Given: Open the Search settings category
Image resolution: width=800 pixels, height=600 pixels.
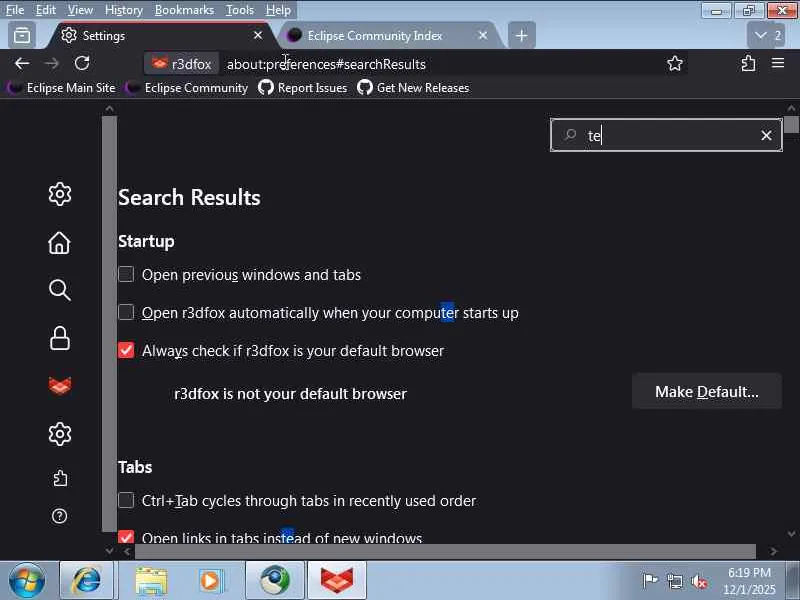Looking at the screenshot, I should point(60,290).
